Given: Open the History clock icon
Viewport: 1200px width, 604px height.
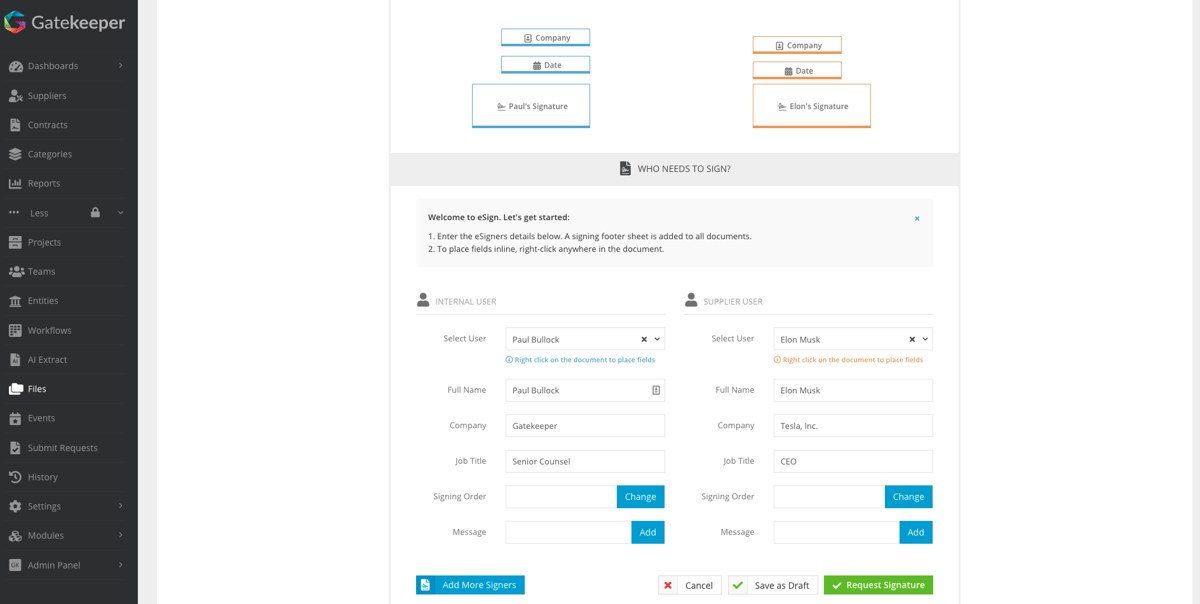Looking at the screenshot, I should pyautogui.click(x=15, y=477).
